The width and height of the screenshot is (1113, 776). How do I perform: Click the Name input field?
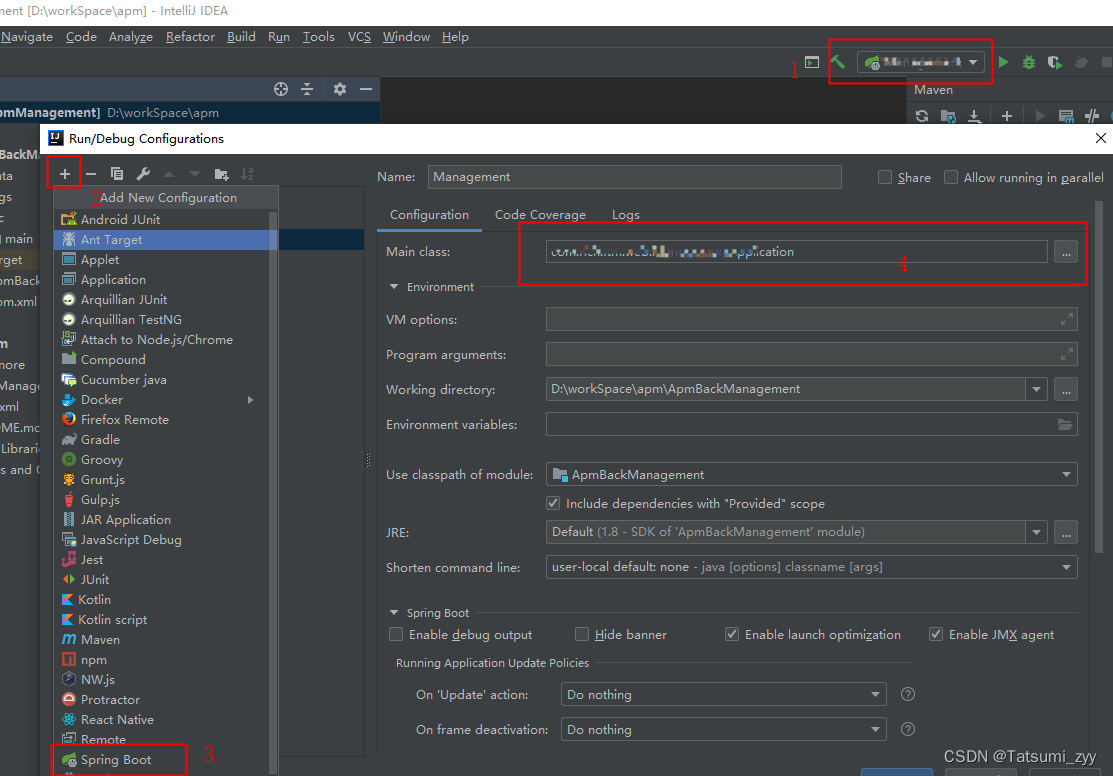[635, 177]
